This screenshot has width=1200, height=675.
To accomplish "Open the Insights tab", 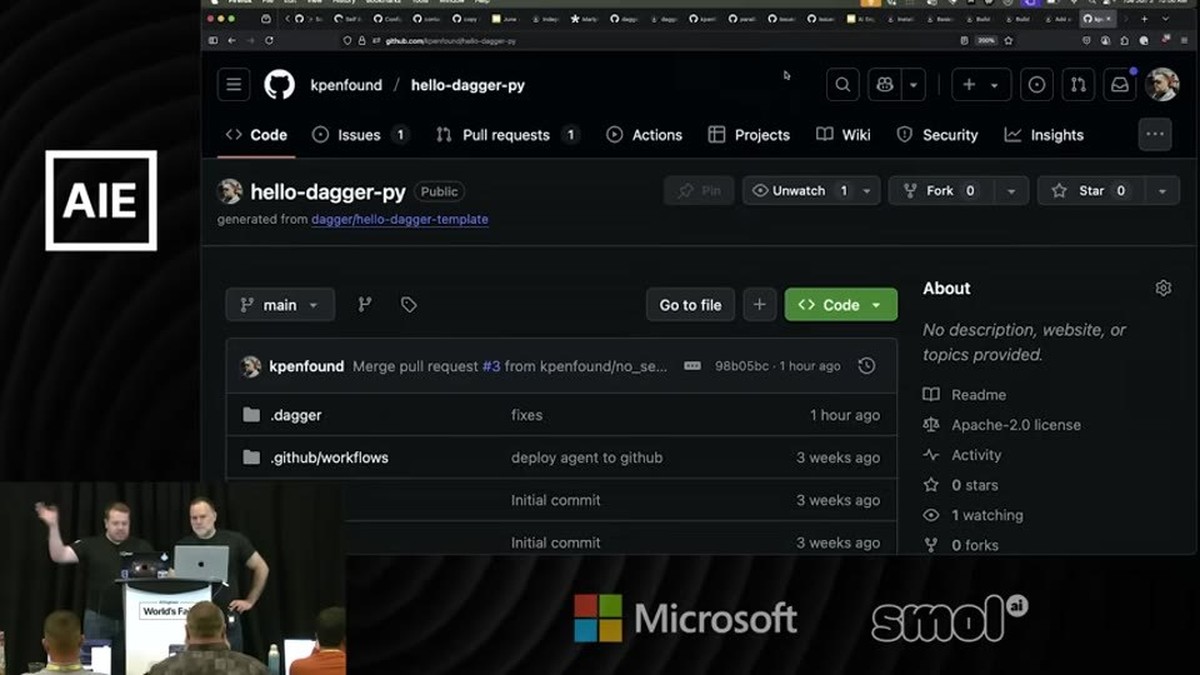I will 1044,135.
